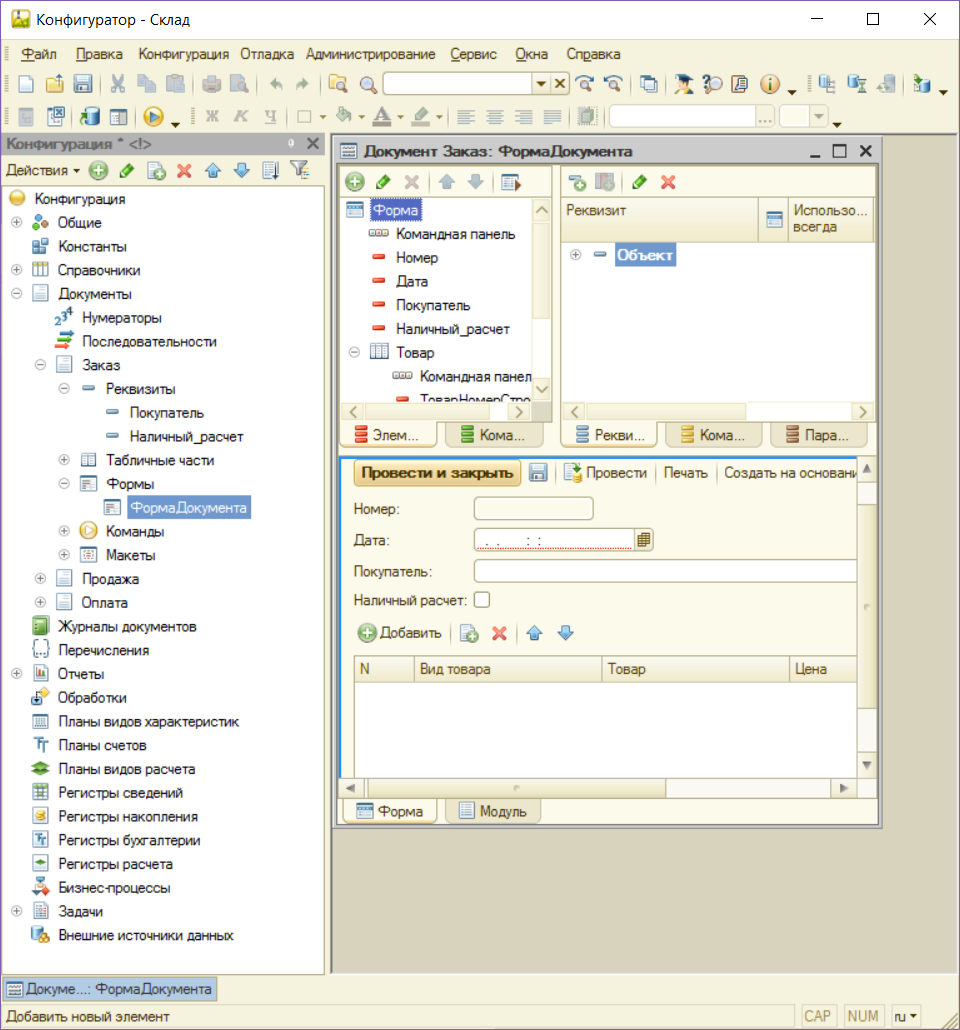Expand the Продажа document node
The height and width of the screenshot is (1030, 960).
pos(41,579)
